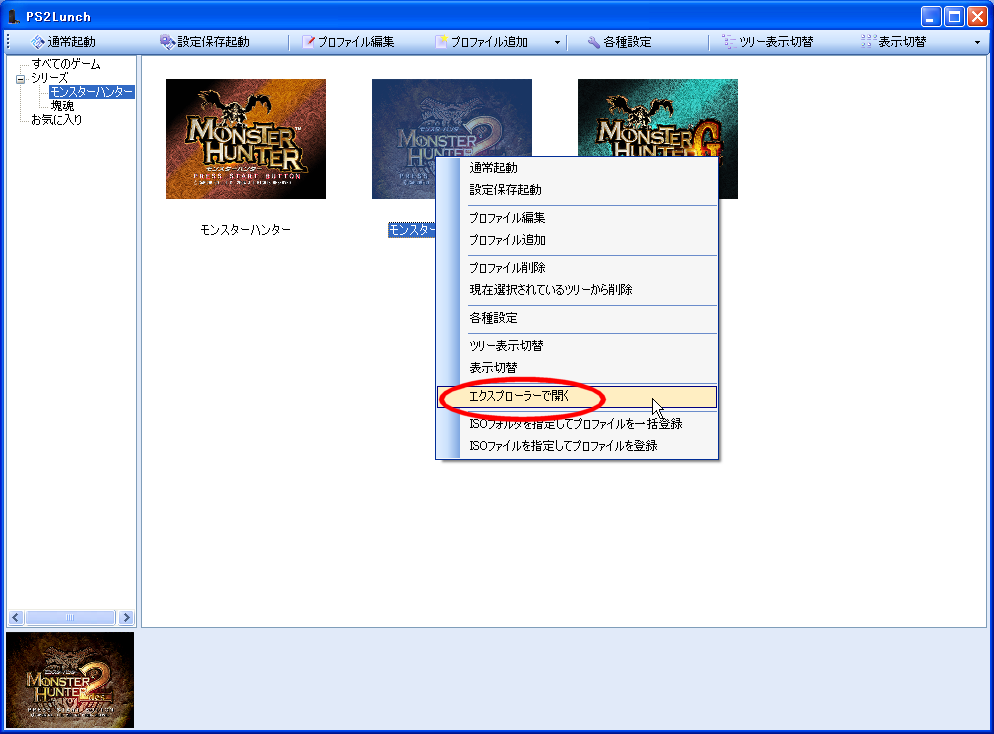Select すべてのゲーム in the tree
Screen dimensions: 994x734
point(66,64)
